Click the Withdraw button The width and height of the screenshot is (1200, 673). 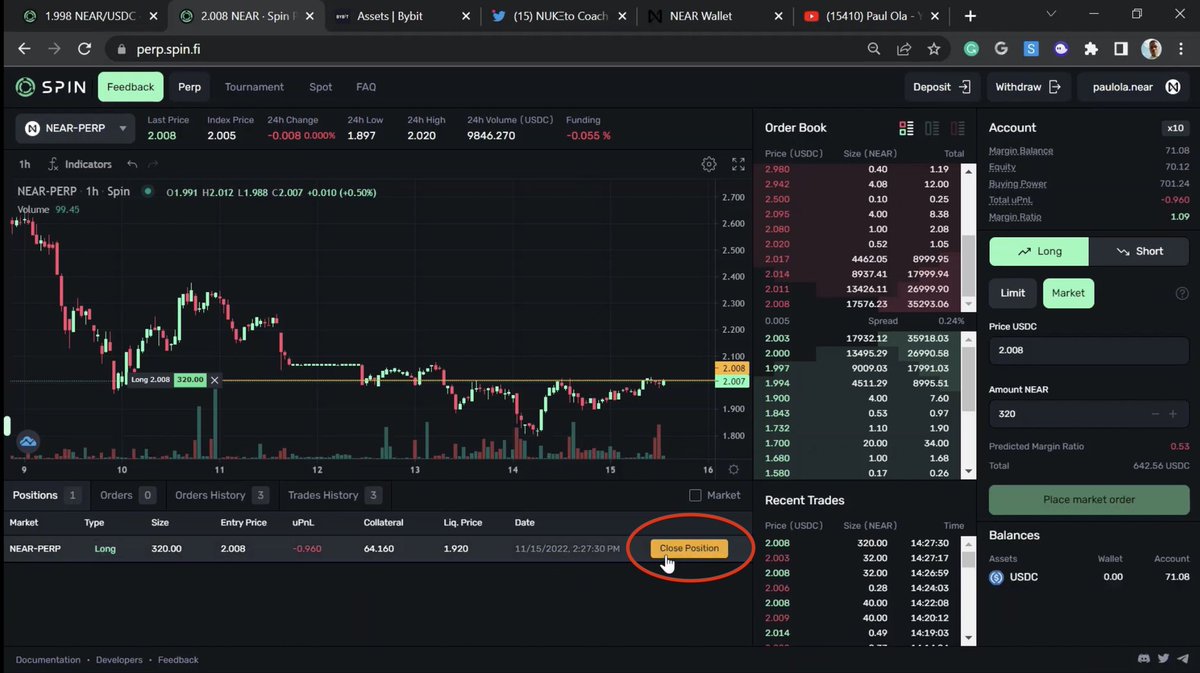[x=1028, y=87]
